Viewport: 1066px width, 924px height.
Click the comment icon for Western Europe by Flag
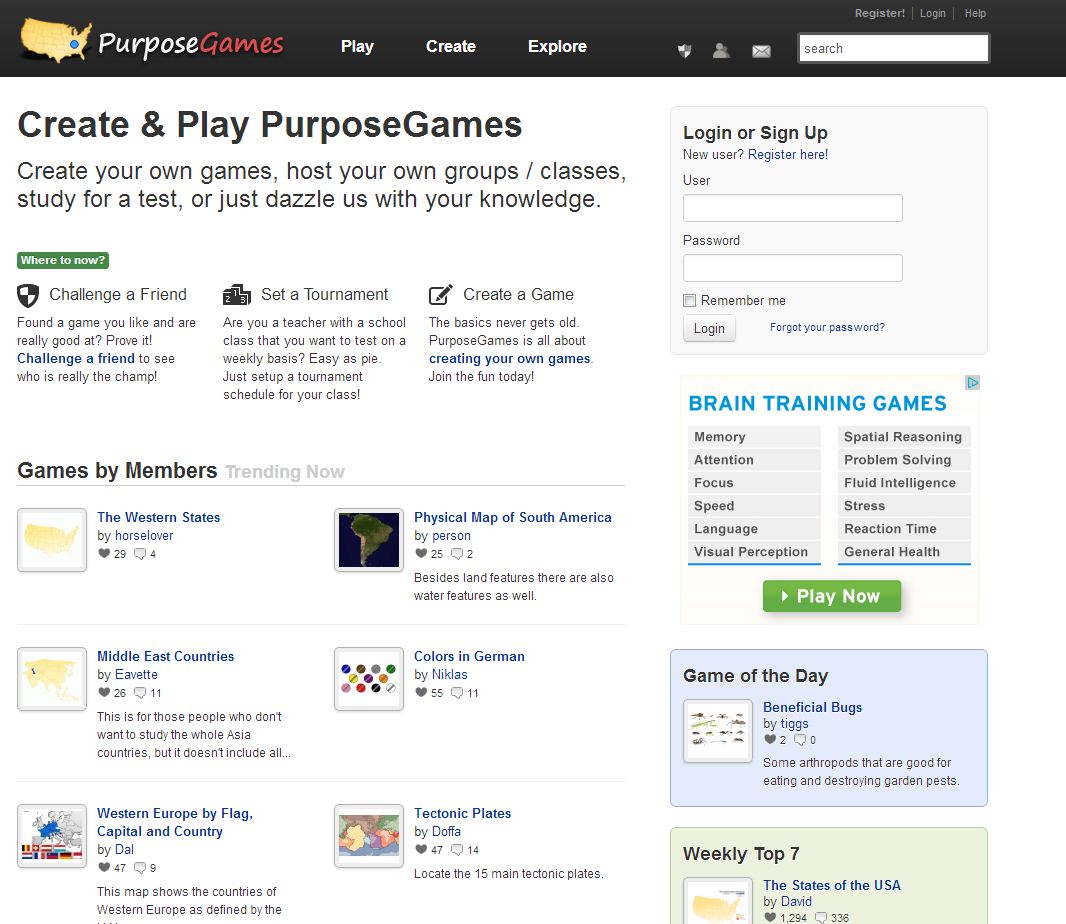click(x=140, y=868)
